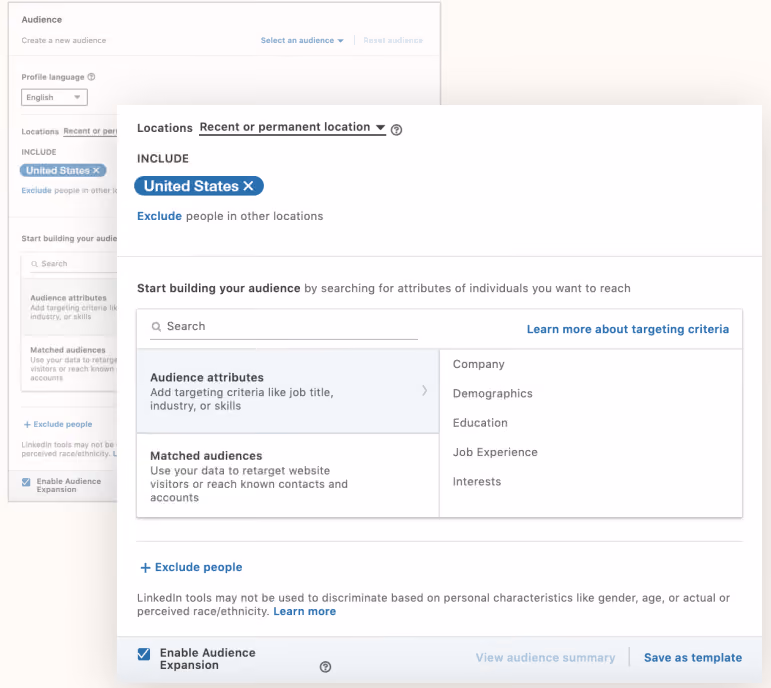Focus the Search attributes input field
This screenshot has width=771, height=688.
tap(284, 327)
